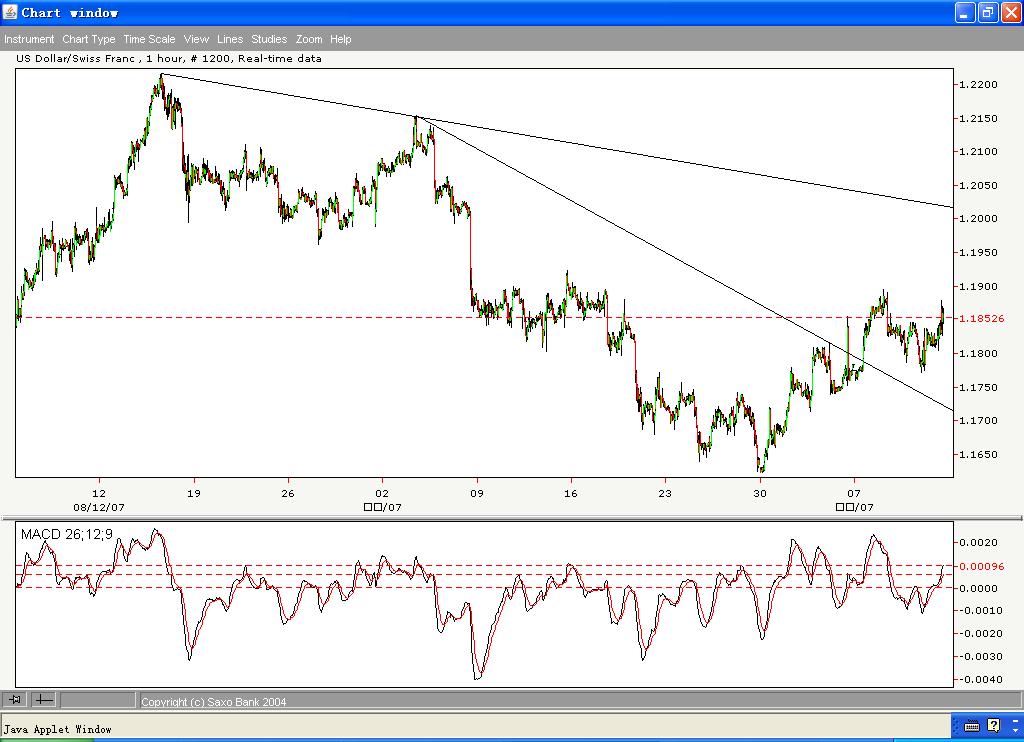This screenshot has height=742, width=1024.
Task: Minimize the Chart window
Action: (x=965, y=12)
